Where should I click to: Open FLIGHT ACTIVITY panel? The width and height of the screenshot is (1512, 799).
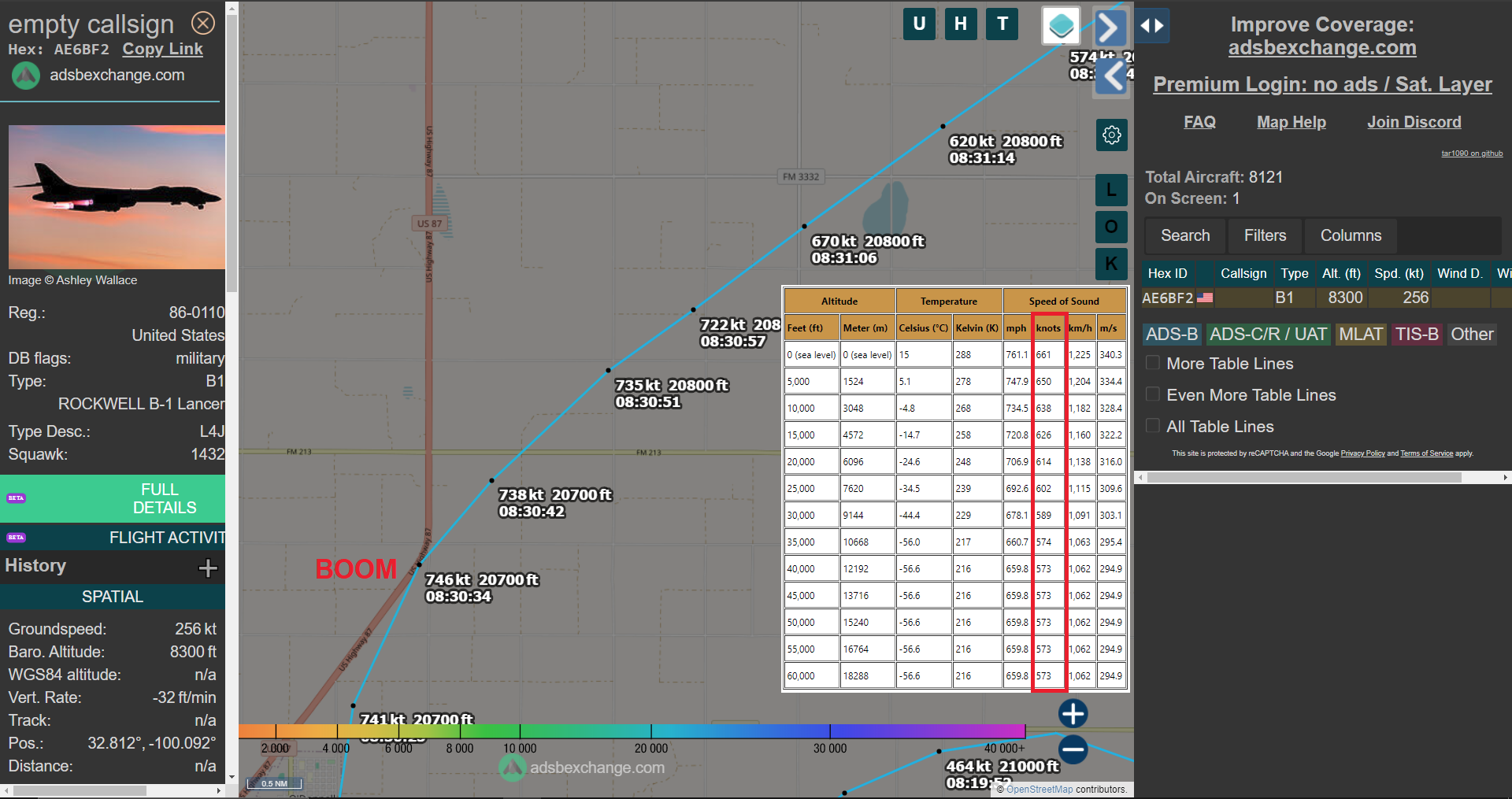(113, 538)
